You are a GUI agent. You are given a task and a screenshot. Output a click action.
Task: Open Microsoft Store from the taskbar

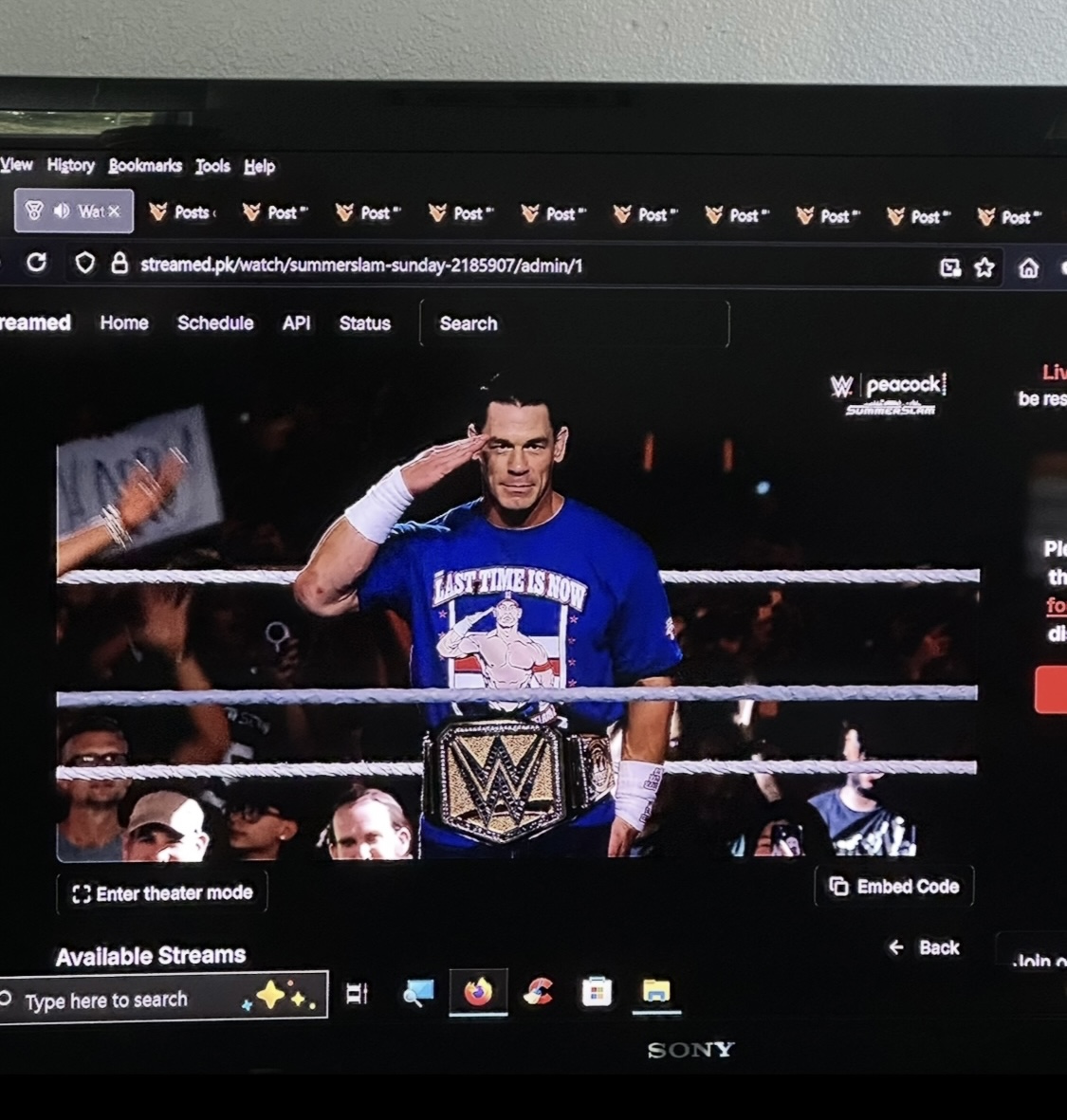(x=597, y=992)
